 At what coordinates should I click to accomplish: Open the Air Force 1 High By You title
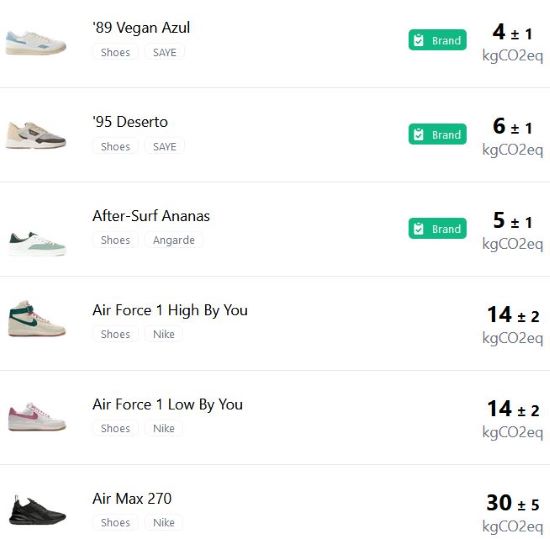[170, 311]
